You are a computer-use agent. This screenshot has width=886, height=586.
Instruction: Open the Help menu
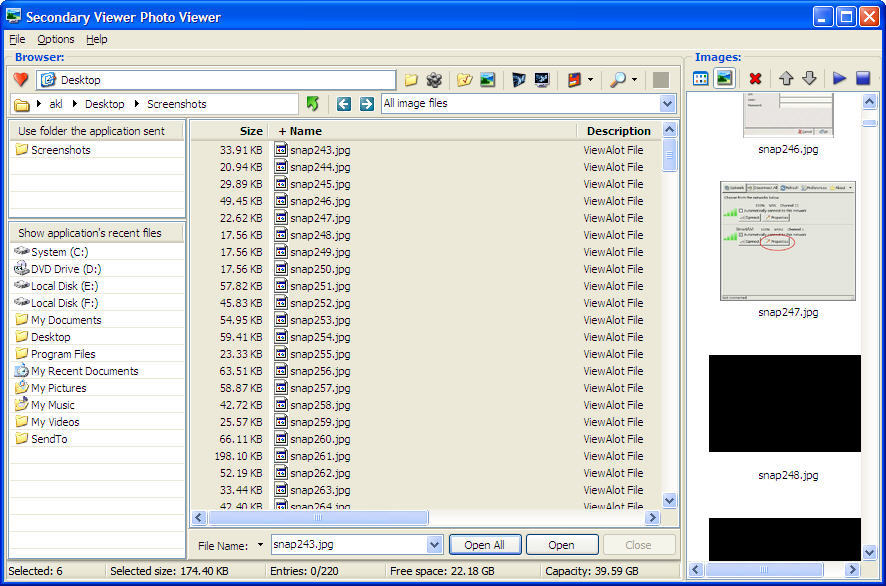coord(97,39)
